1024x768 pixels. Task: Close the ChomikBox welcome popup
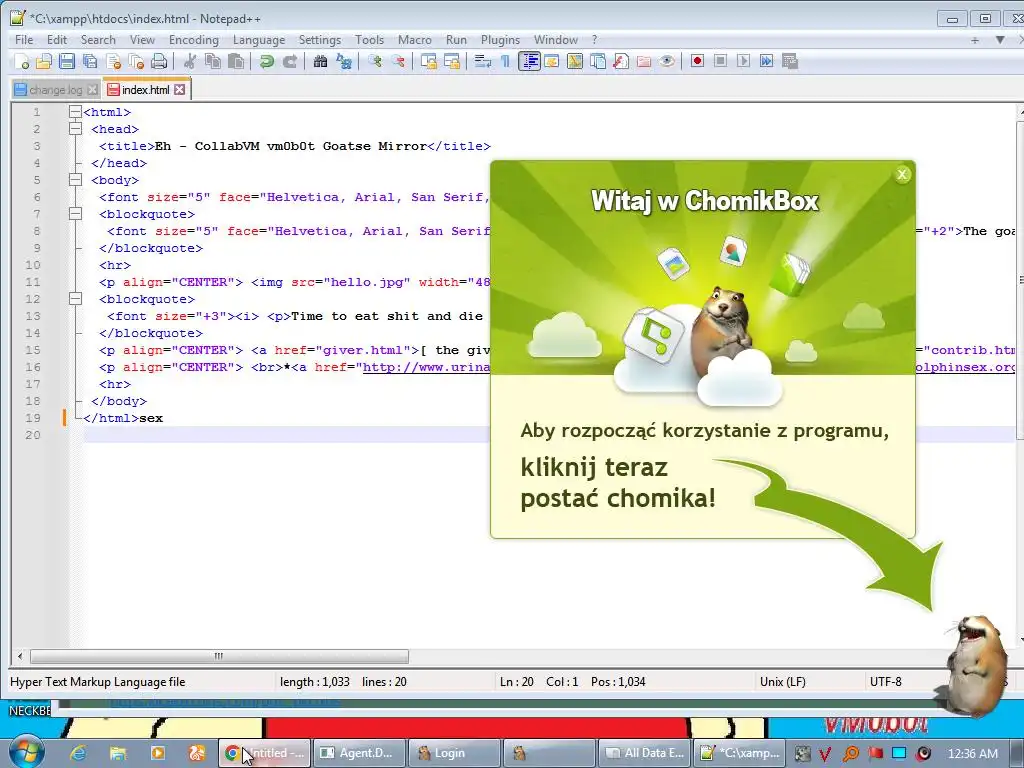tap(902, 174)
